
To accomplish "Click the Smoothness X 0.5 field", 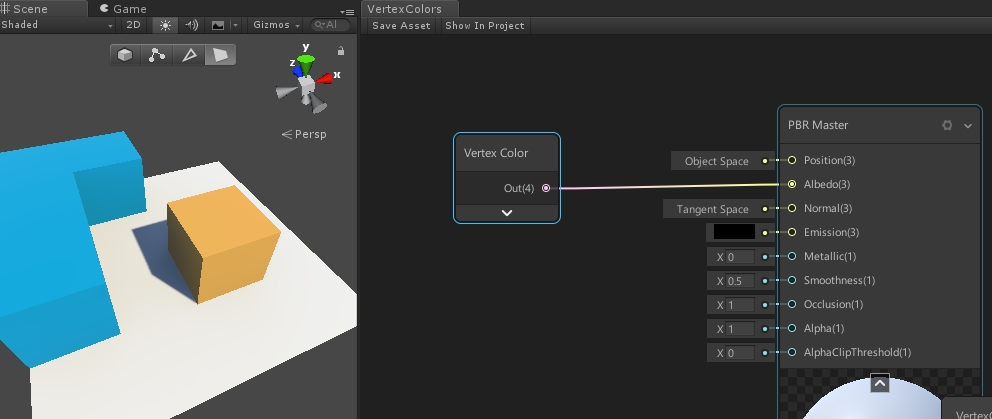I will click(740, 281).
